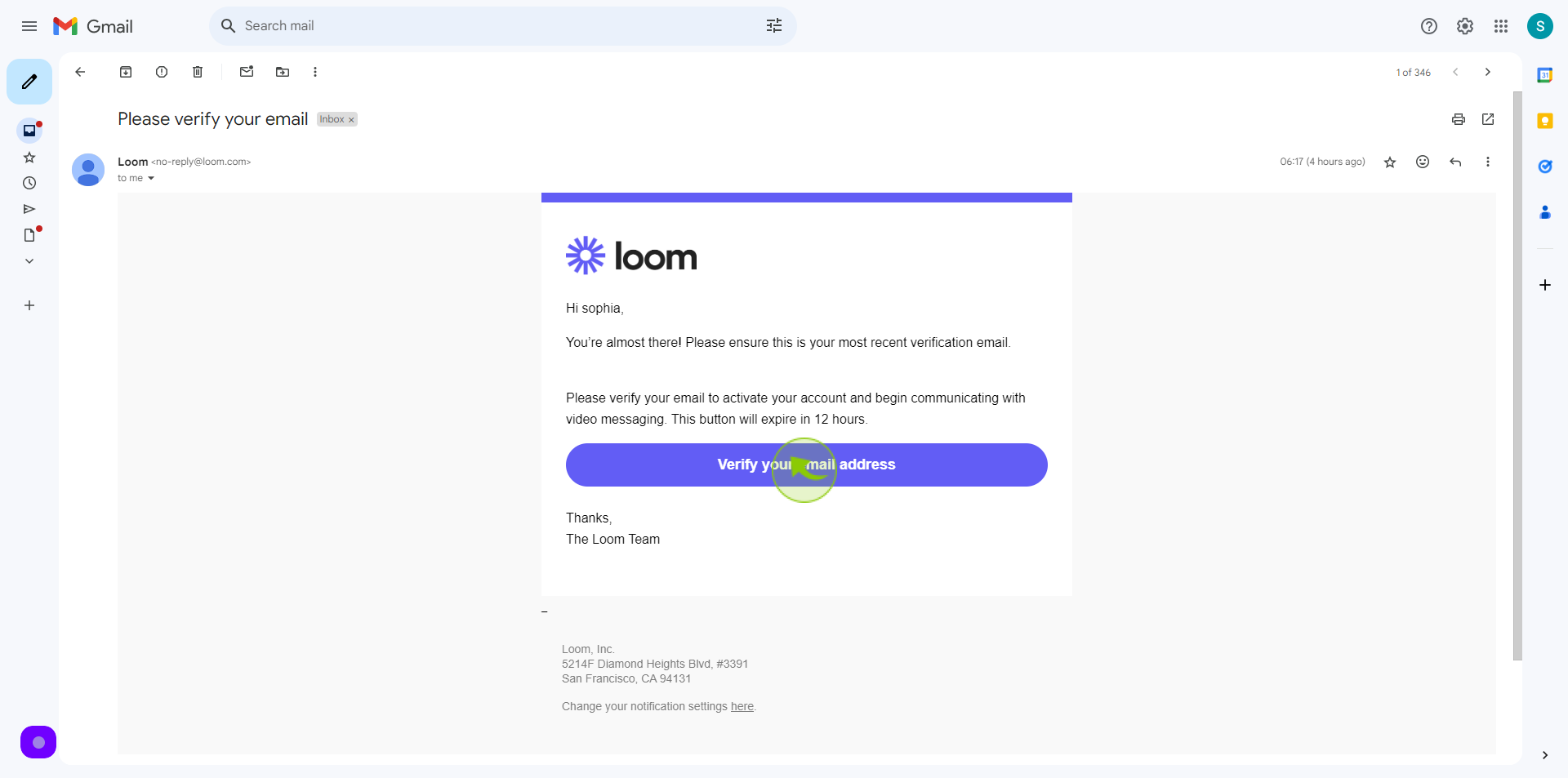Expand More labels in the left sidebar

tap(29, 261)
